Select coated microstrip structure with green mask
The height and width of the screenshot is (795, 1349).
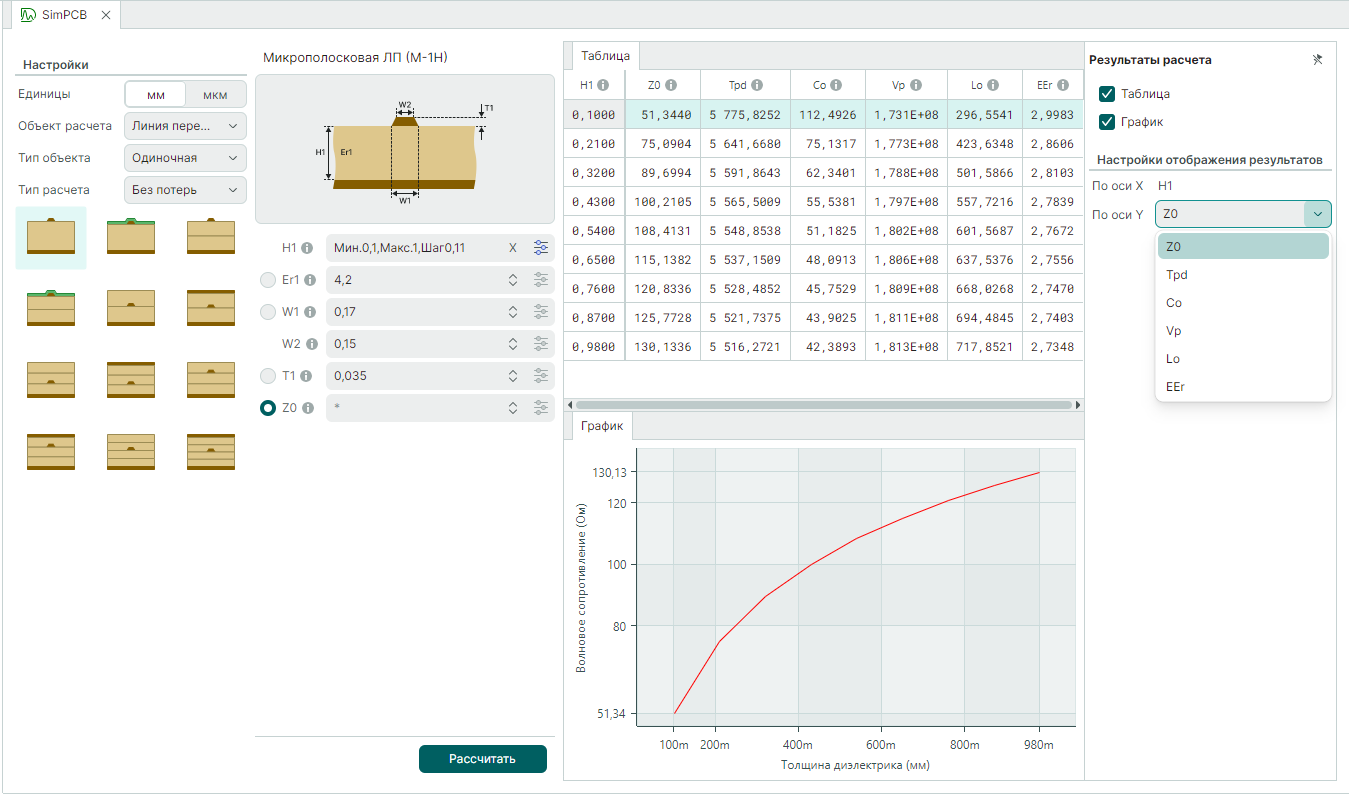click(131, 237)
